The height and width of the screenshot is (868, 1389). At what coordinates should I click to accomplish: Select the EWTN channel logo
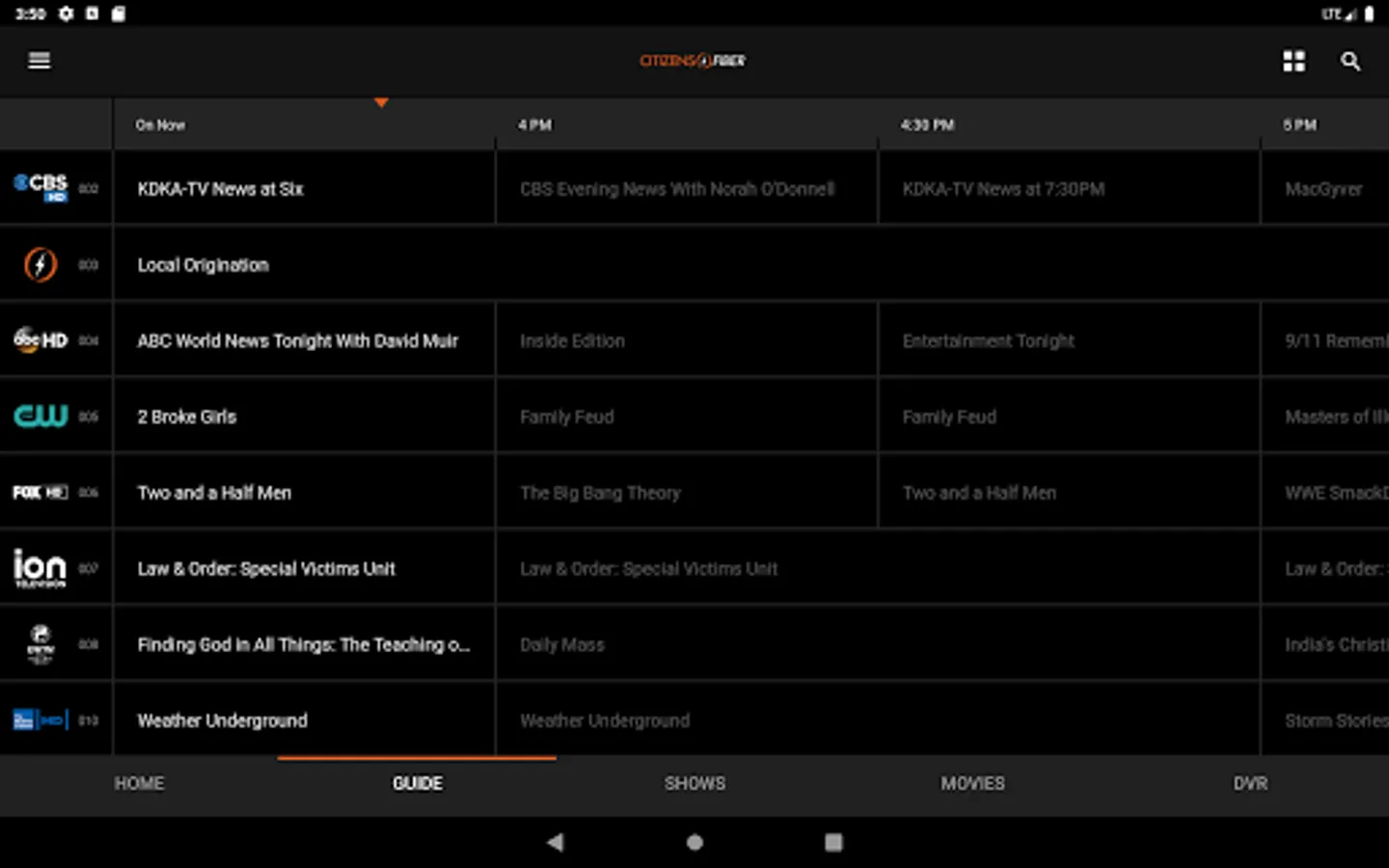click(x=41, y=643)
